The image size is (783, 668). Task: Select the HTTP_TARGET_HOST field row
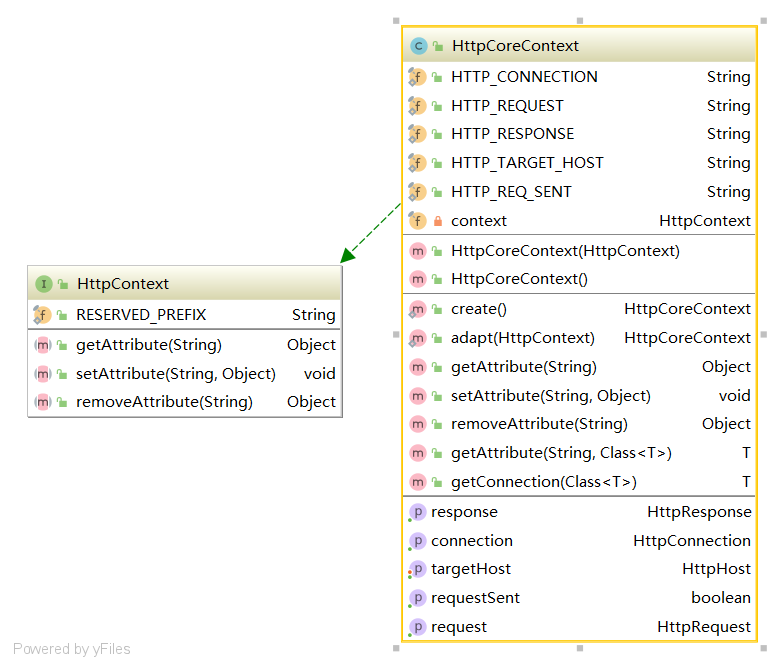579,163
